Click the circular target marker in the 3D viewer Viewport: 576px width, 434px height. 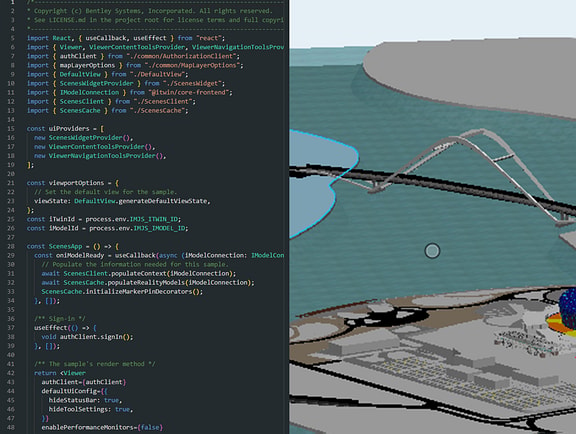pyautogui.click(x=432, y=251)
